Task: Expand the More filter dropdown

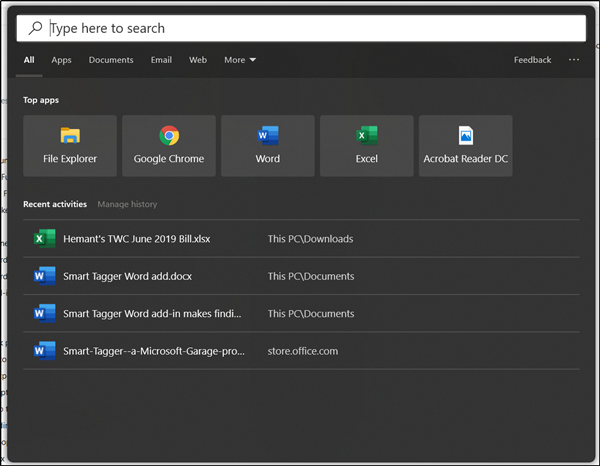Action: pos(240,60)
